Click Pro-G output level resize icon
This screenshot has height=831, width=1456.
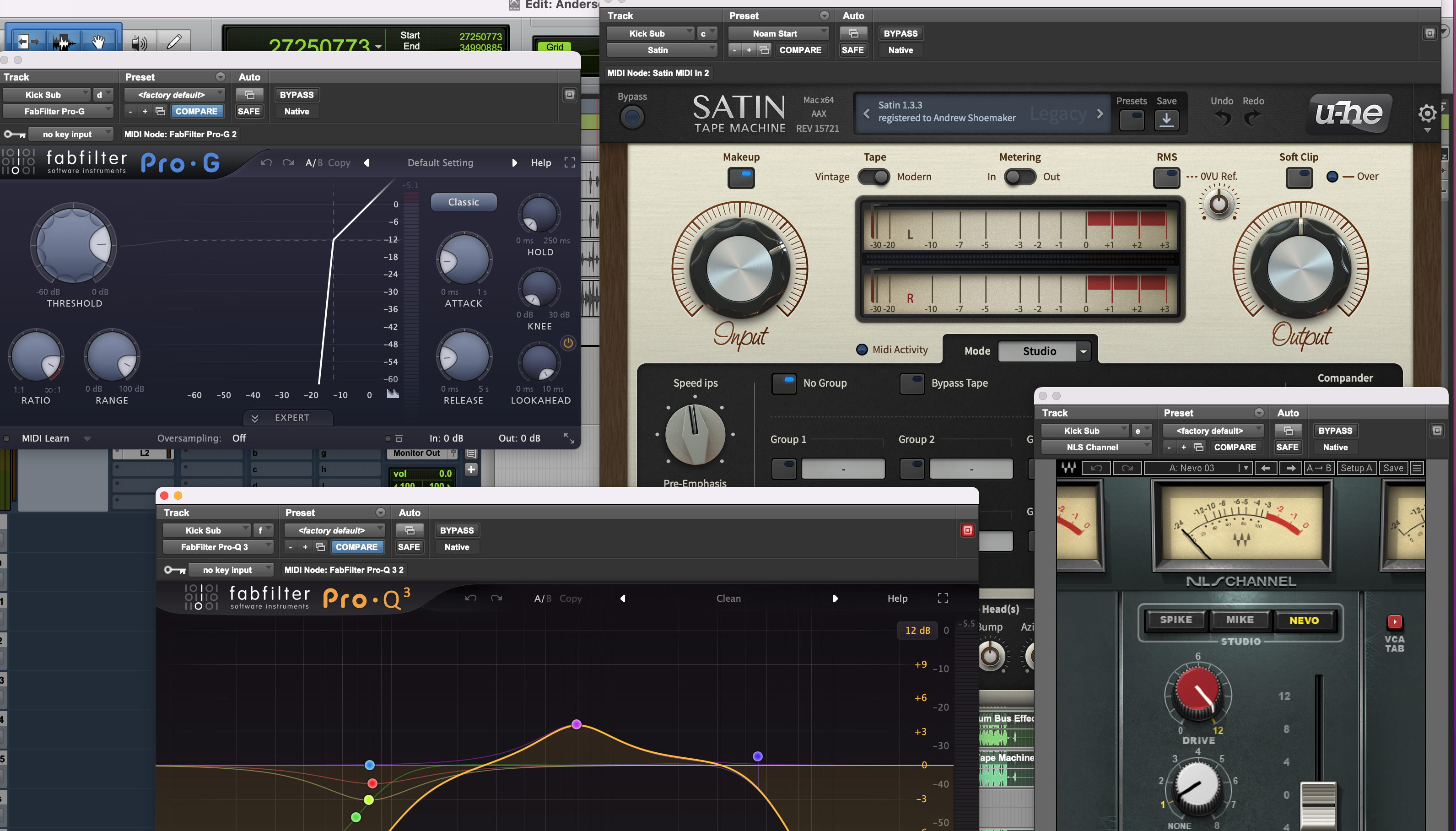569,438
